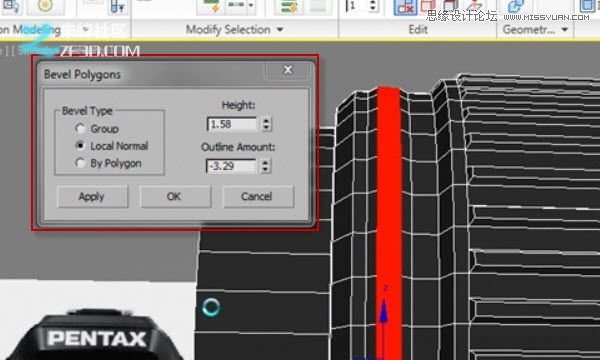
Task: Select the By Polygon bevel type
Action: coord(80,163)
